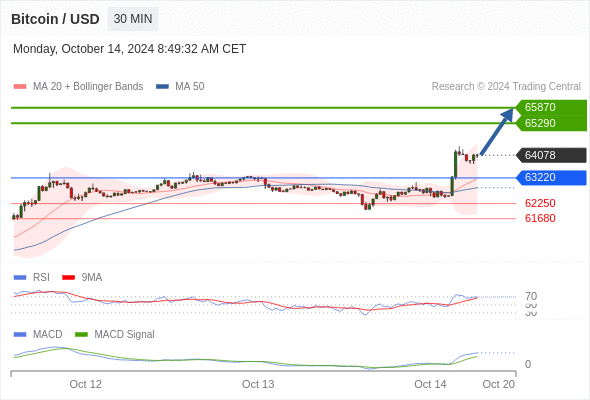Click the 30 MIN timeframe badge

point(133,19)
